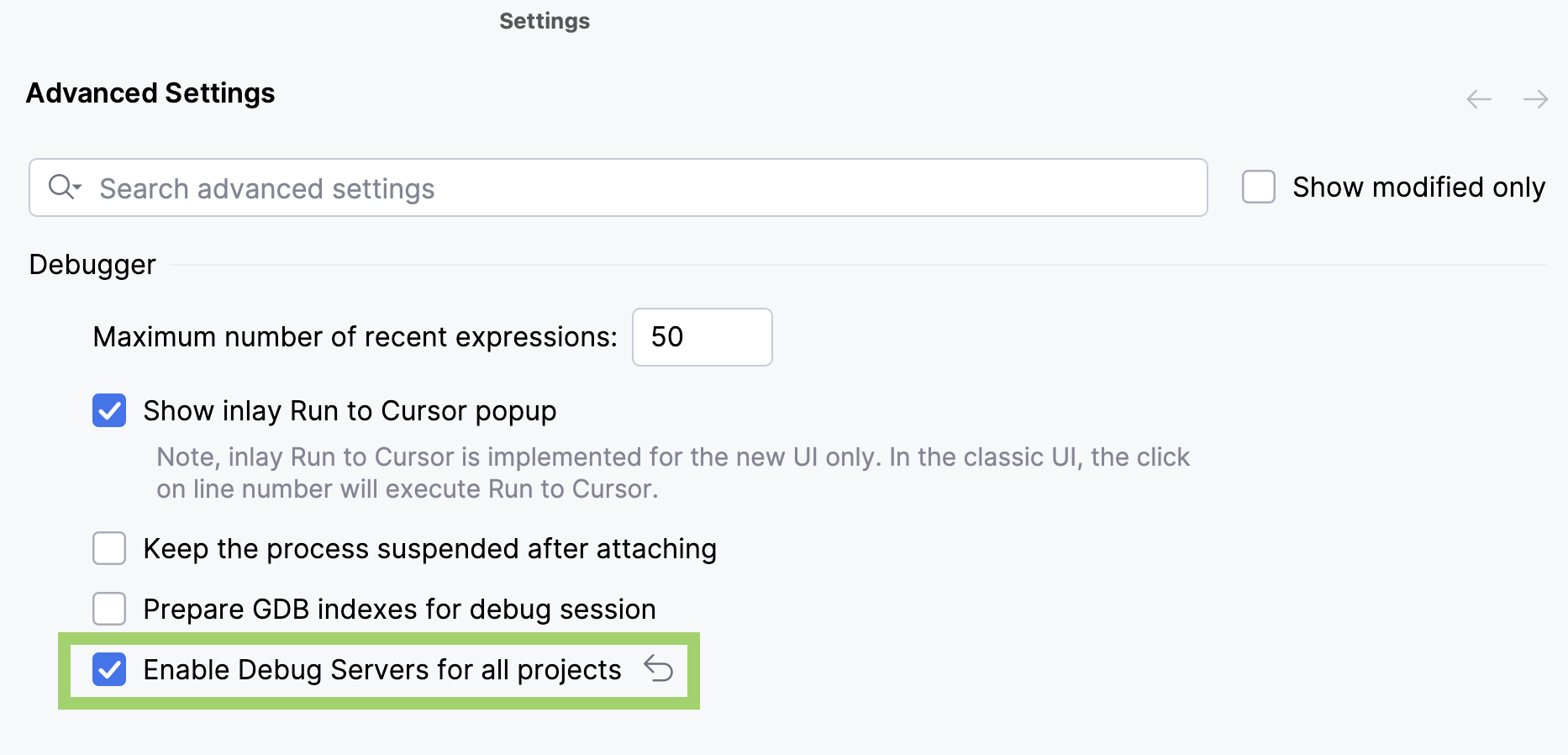The height and width of the screenshot is (755, 1568).
Task: Click the Advanced Settings heading
Action: pyautogui.click(x=150, y=92)
